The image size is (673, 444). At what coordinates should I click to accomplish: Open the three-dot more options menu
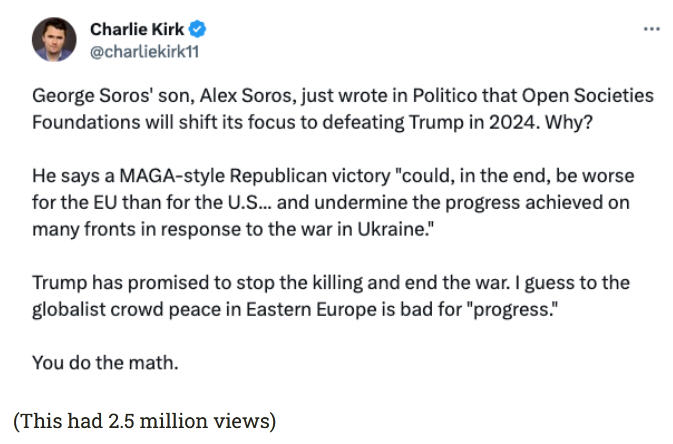(651, 28)
